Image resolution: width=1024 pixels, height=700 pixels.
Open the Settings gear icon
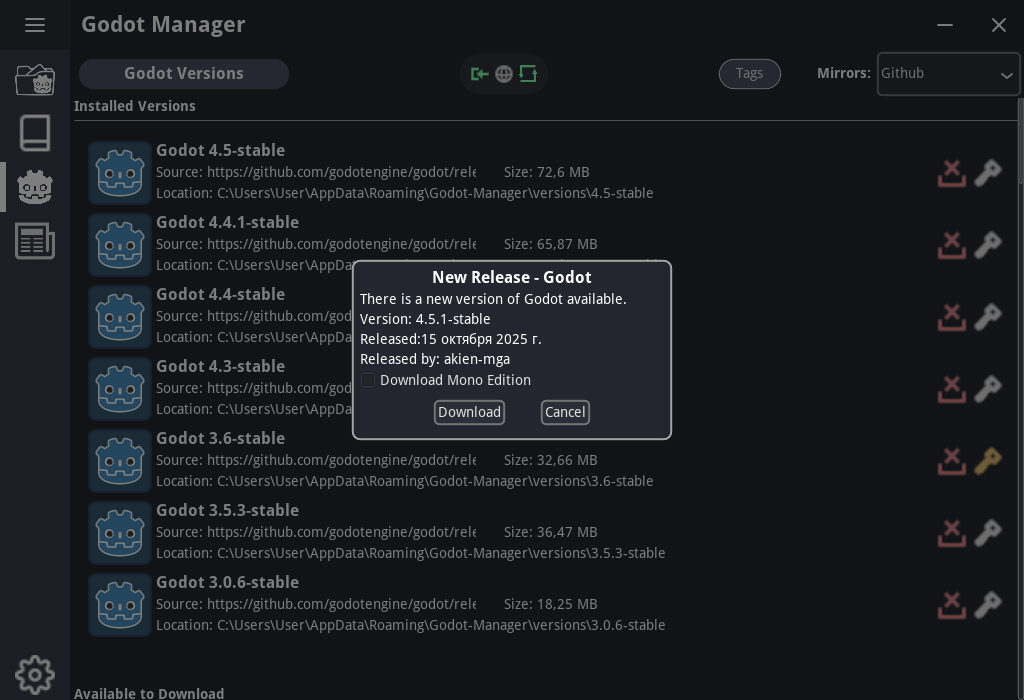coord(35,675)
